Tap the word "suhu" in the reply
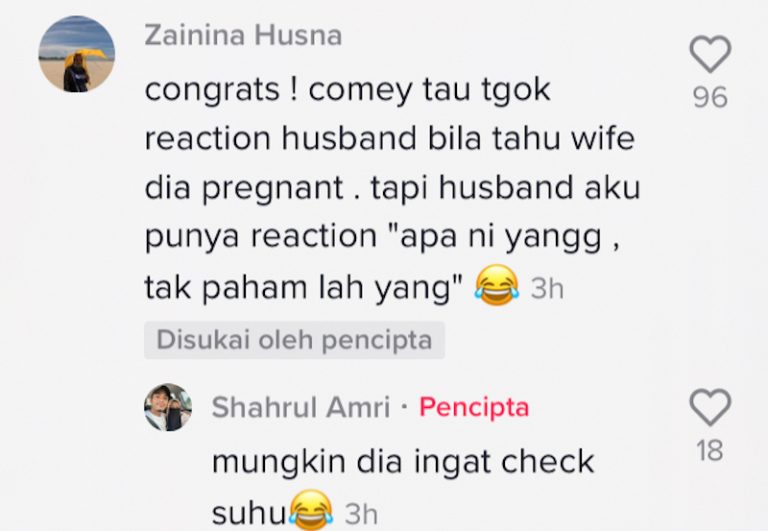This screenshot has width=768, height=531. point(250,514)
